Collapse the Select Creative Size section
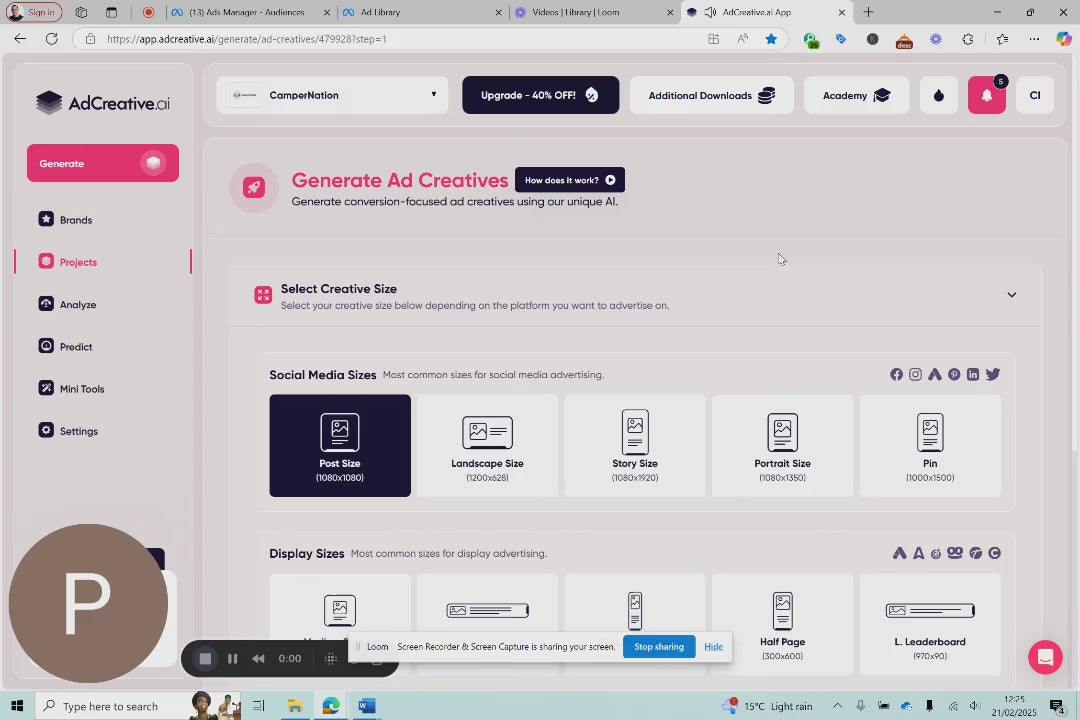 [1011, 295]
